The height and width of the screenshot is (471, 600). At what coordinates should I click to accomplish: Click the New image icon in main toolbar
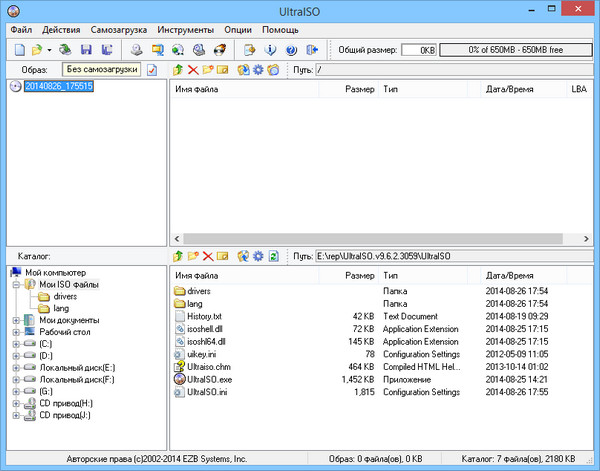pos(18,49)
